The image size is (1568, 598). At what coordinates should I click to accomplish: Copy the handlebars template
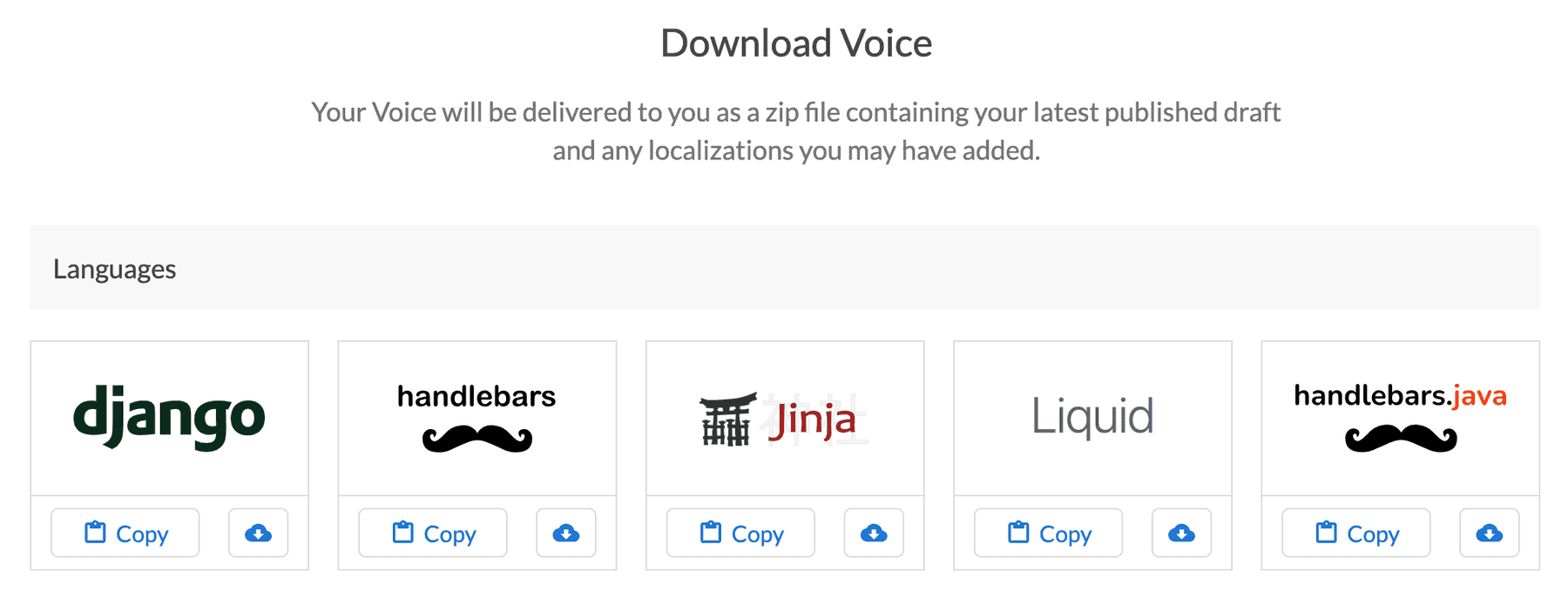pyautogui.click(x=432, y=533)
